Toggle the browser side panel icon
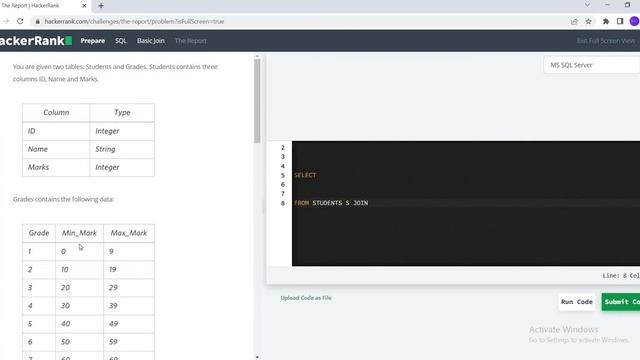640x360 pixels. pos(620,21)
